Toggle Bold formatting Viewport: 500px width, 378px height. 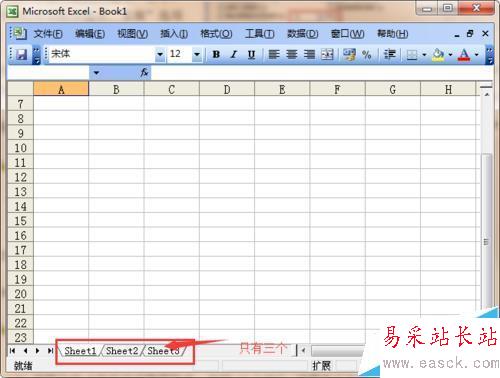coord(216,54)
